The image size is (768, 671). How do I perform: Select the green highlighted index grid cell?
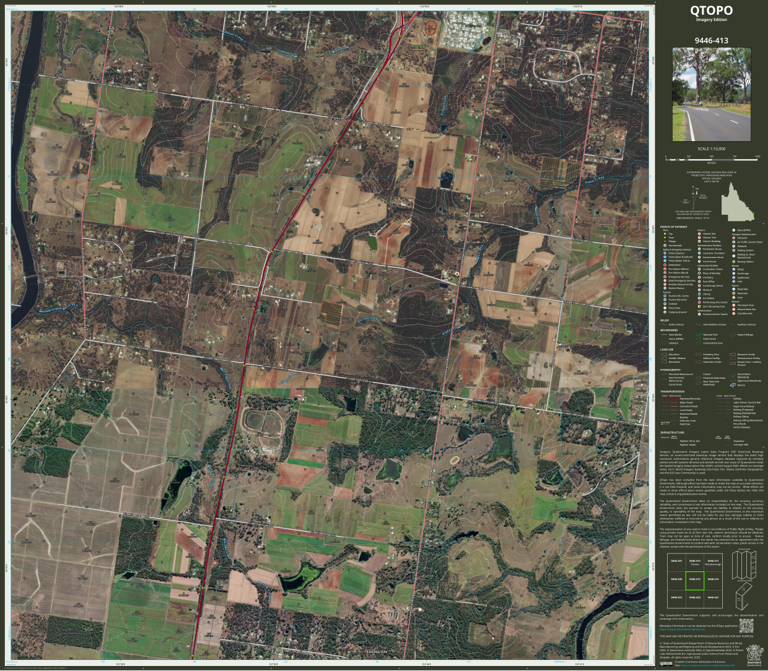point(695,581)
